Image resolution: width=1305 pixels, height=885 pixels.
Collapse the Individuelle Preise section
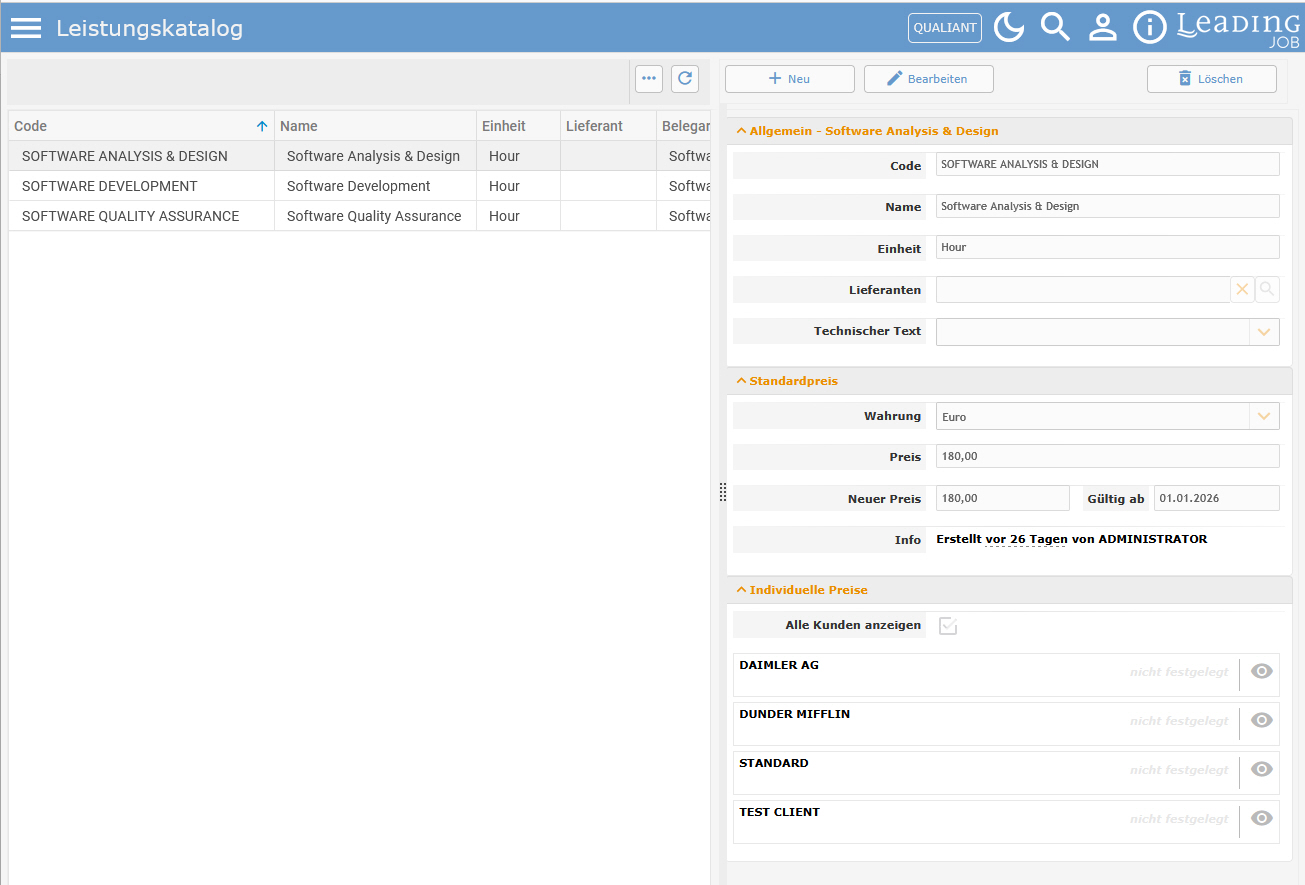click(x=741, y=590)
